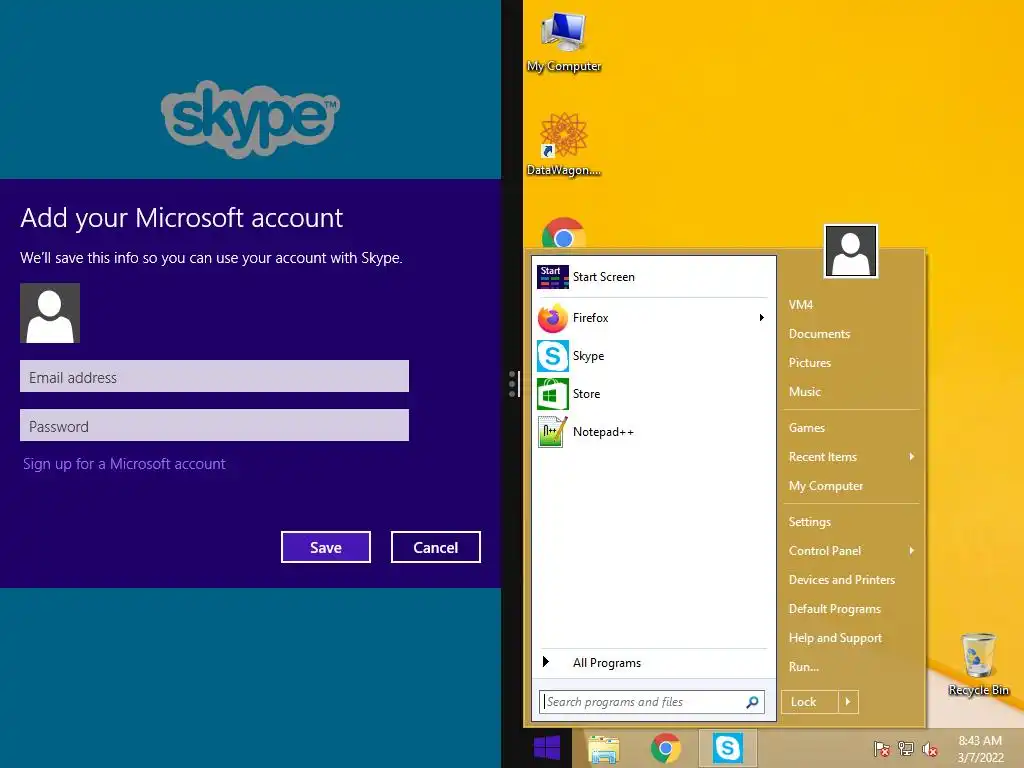1024x768 pixels.
Task: Open Chrome from the taskbar
Action: click(665, 748)
